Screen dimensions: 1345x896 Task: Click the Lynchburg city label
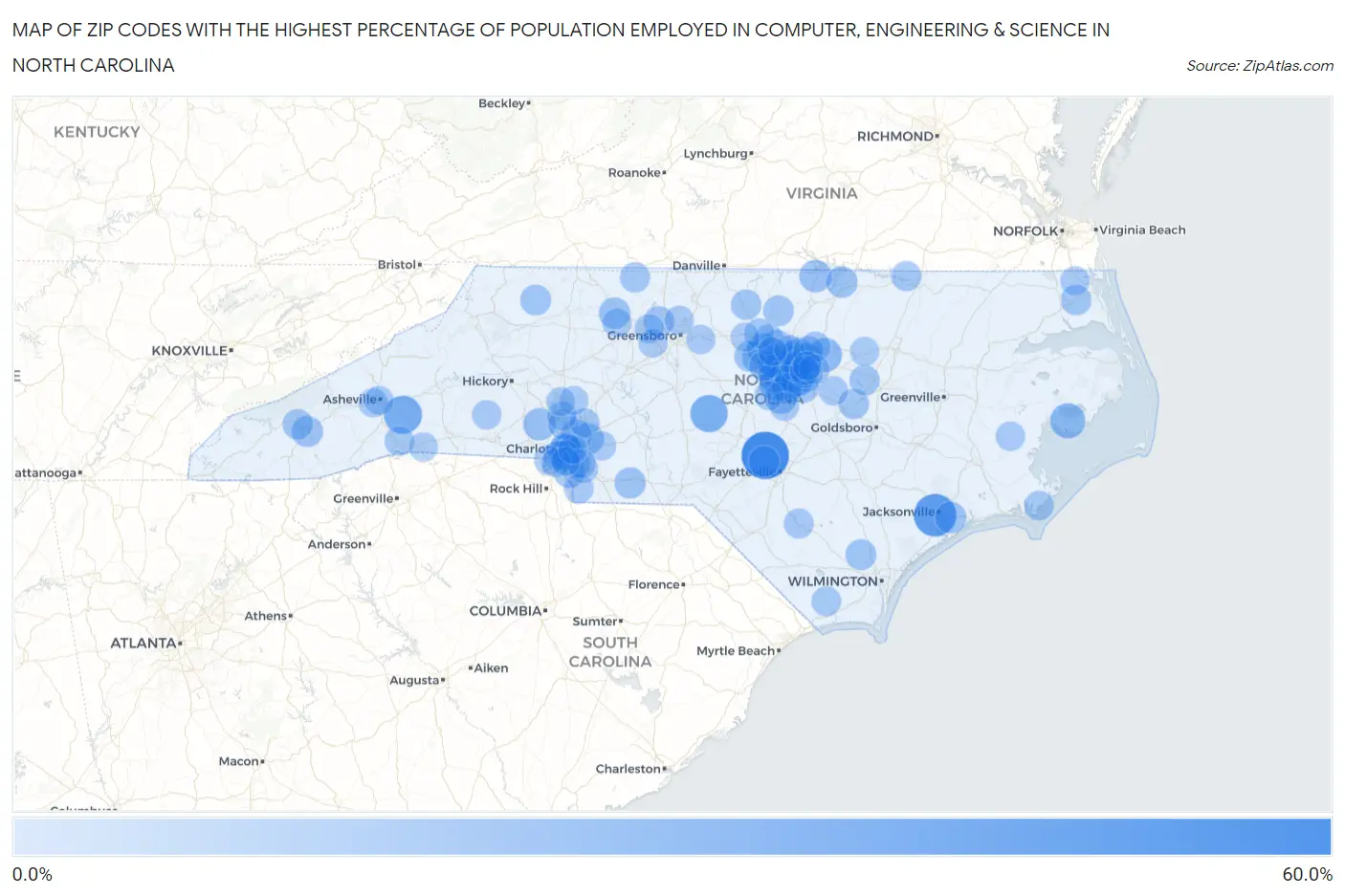click(x=716, y=154)
